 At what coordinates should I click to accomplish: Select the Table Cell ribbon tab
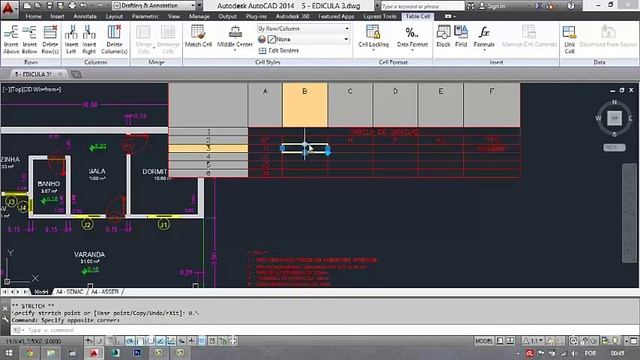418,16
